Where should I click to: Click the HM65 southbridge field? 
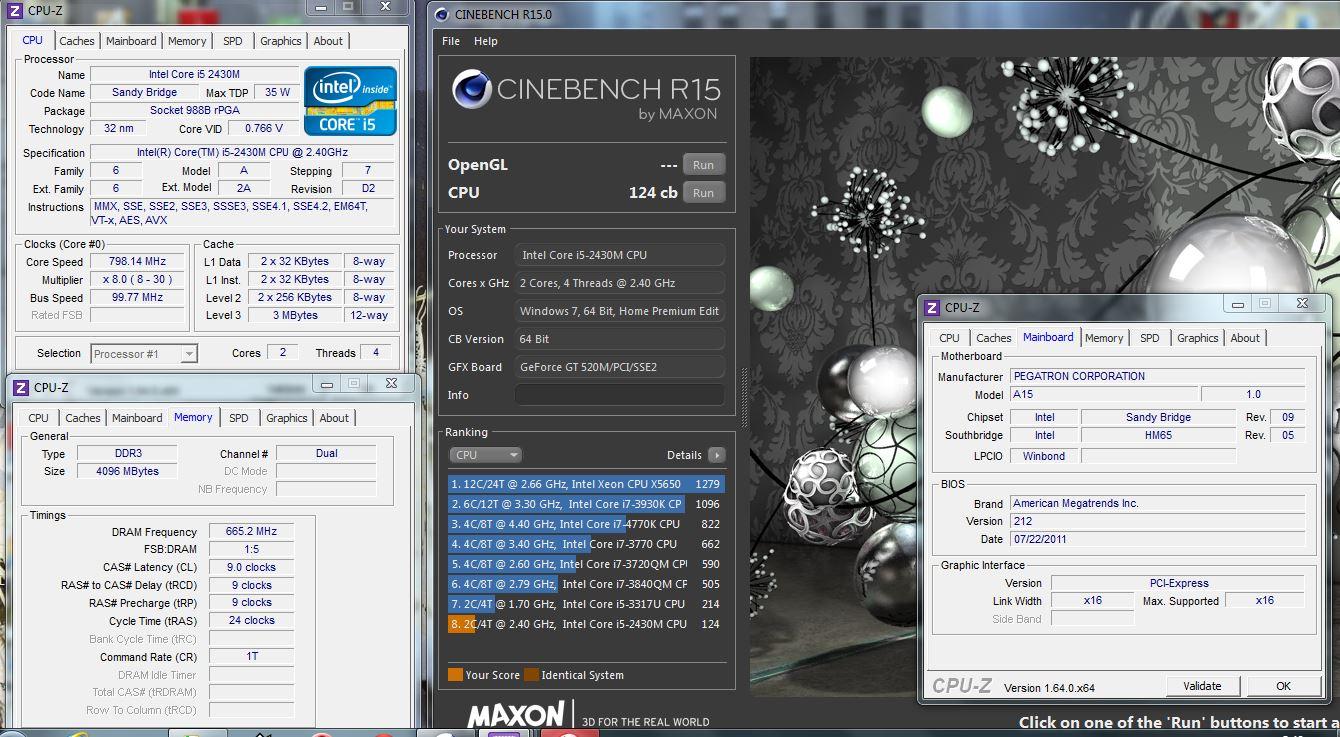click(1158, 435)
